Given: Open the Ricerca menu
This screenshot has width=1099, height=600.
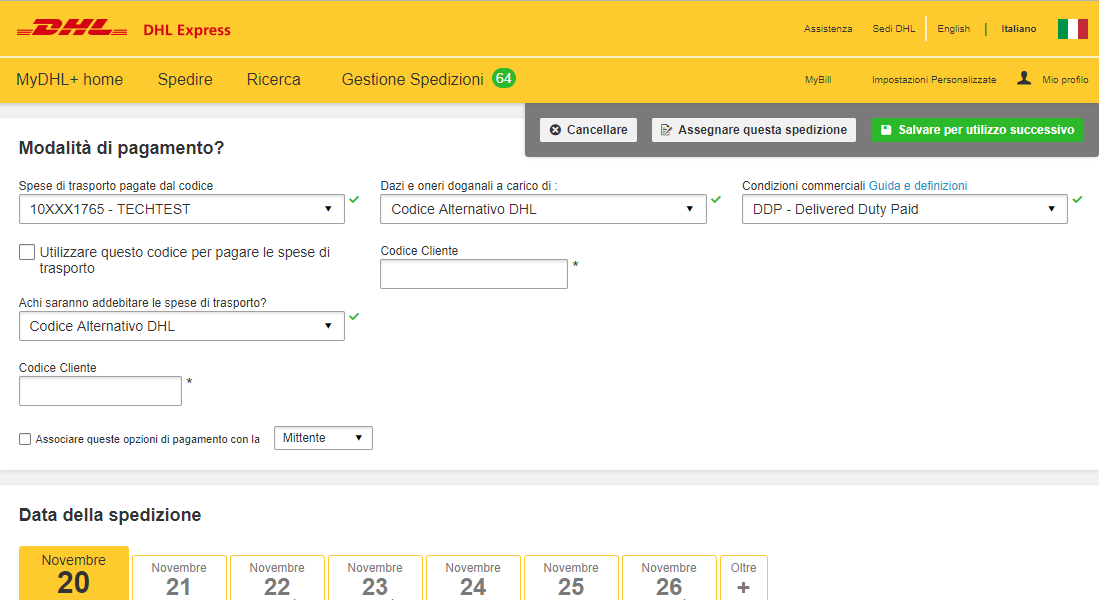Looking at the screenshot, I should 273,79.
